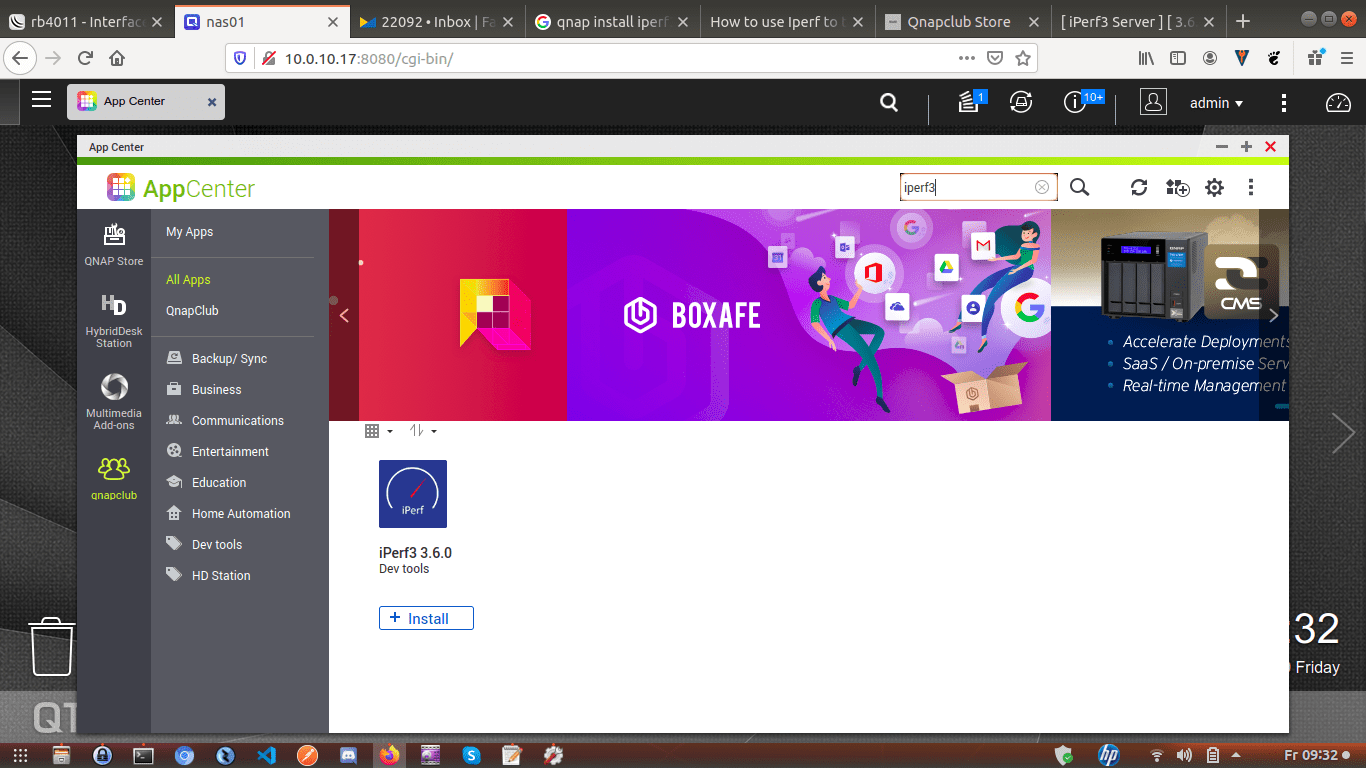Open the QTS desktop search
Viewport: 1366px width, 768px height.
888,102
